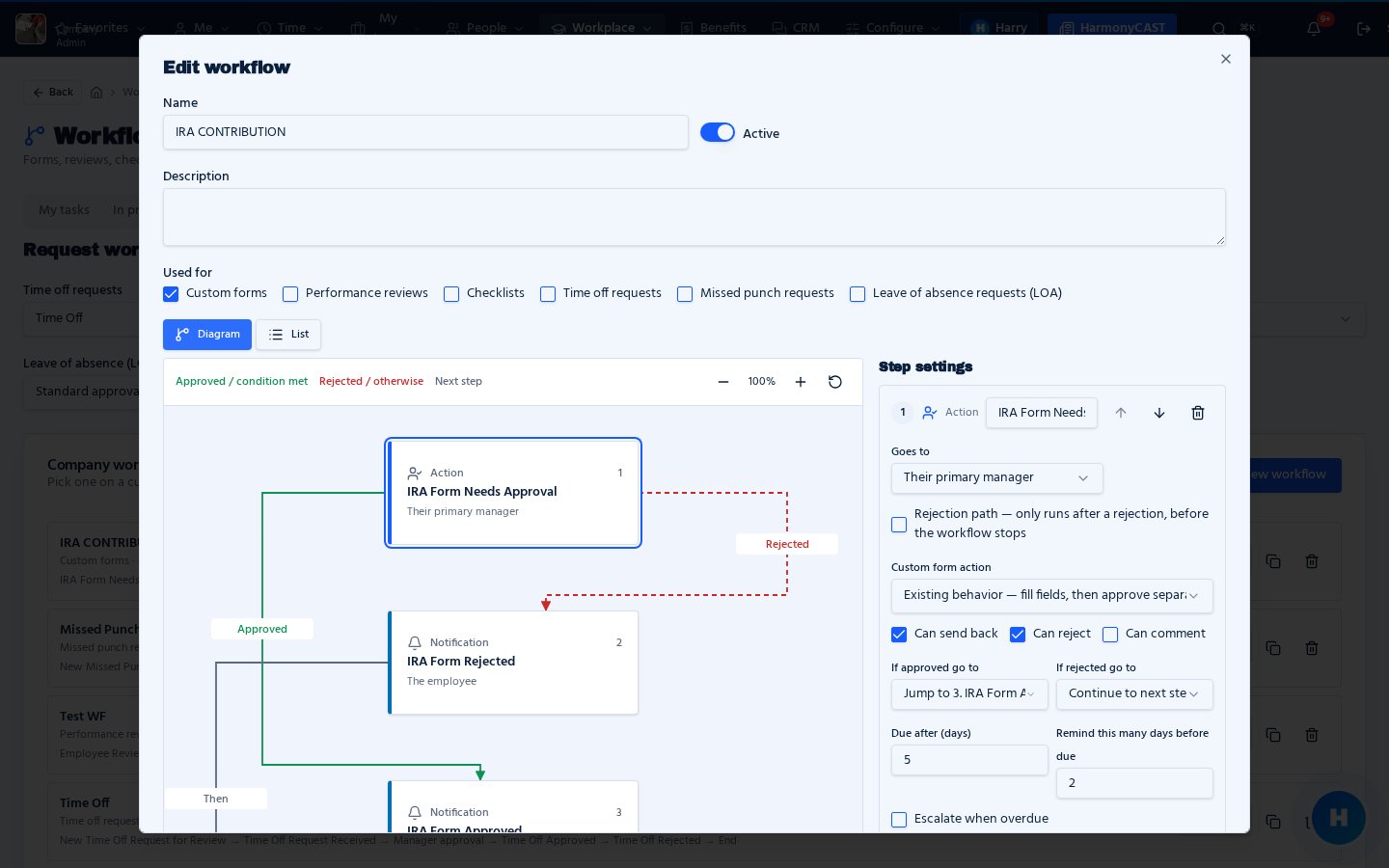Edit the Remind days before due field
The image size is (1389, 868).
1134,783
